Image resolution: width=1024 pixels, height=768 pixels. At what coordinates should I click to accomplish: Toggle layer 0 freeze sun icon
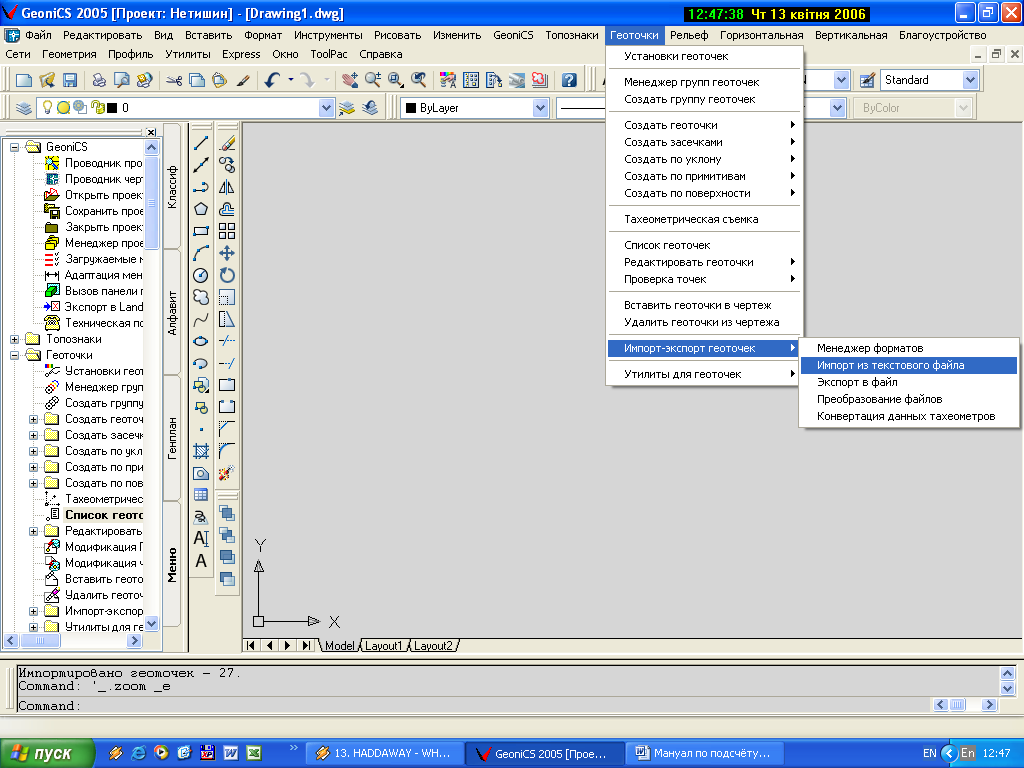point(63,108)
